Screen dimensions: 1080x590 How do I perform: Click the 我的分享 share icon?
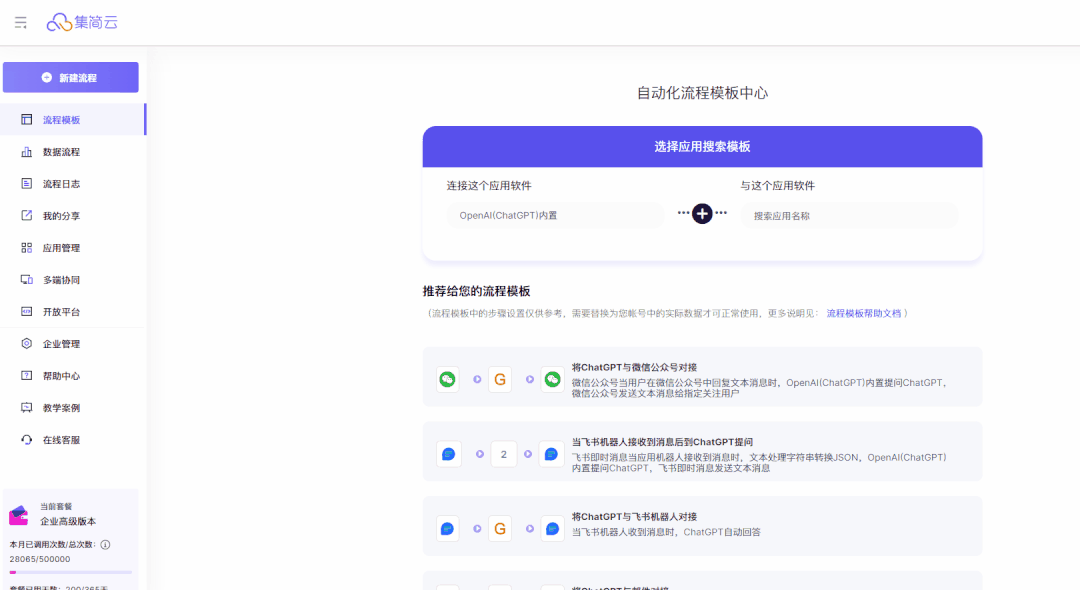26,215
